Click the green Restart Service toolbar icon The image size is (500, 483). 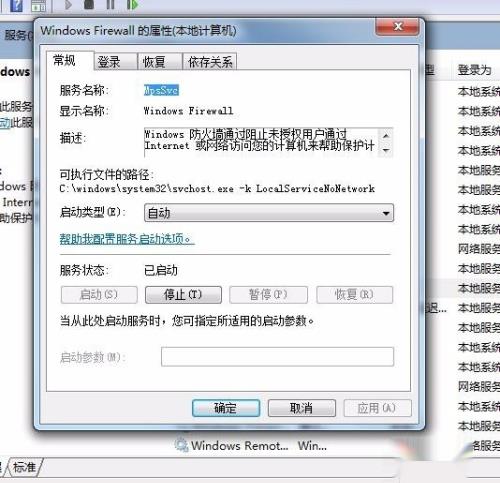click(x=132, y=5)
